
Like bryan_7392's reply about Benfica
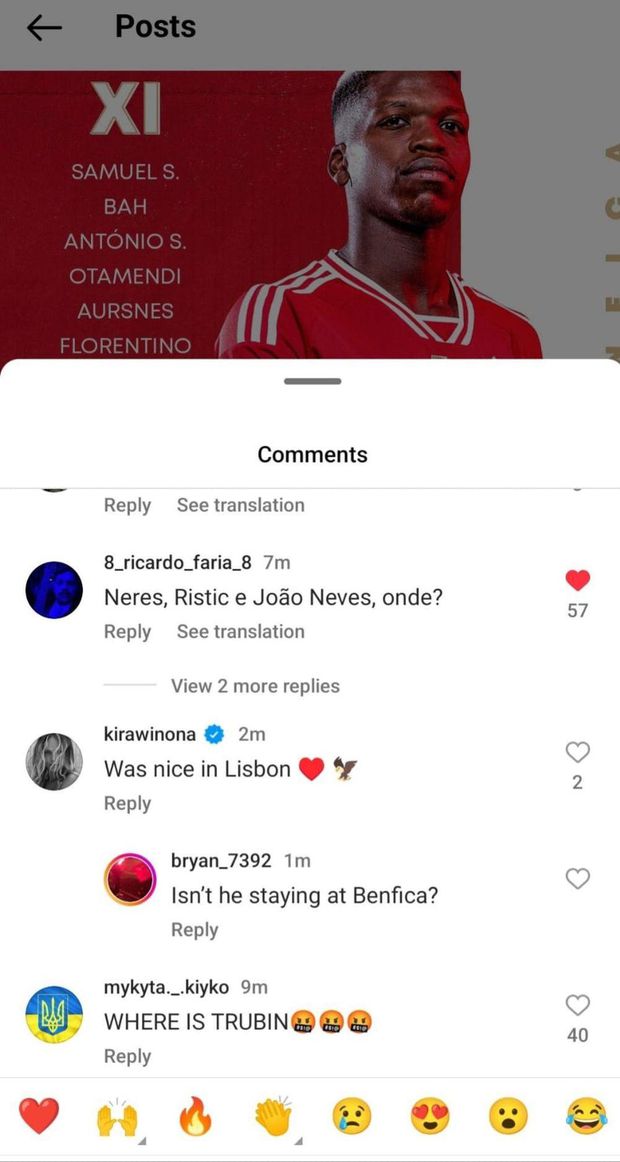[x=578, y=879]
